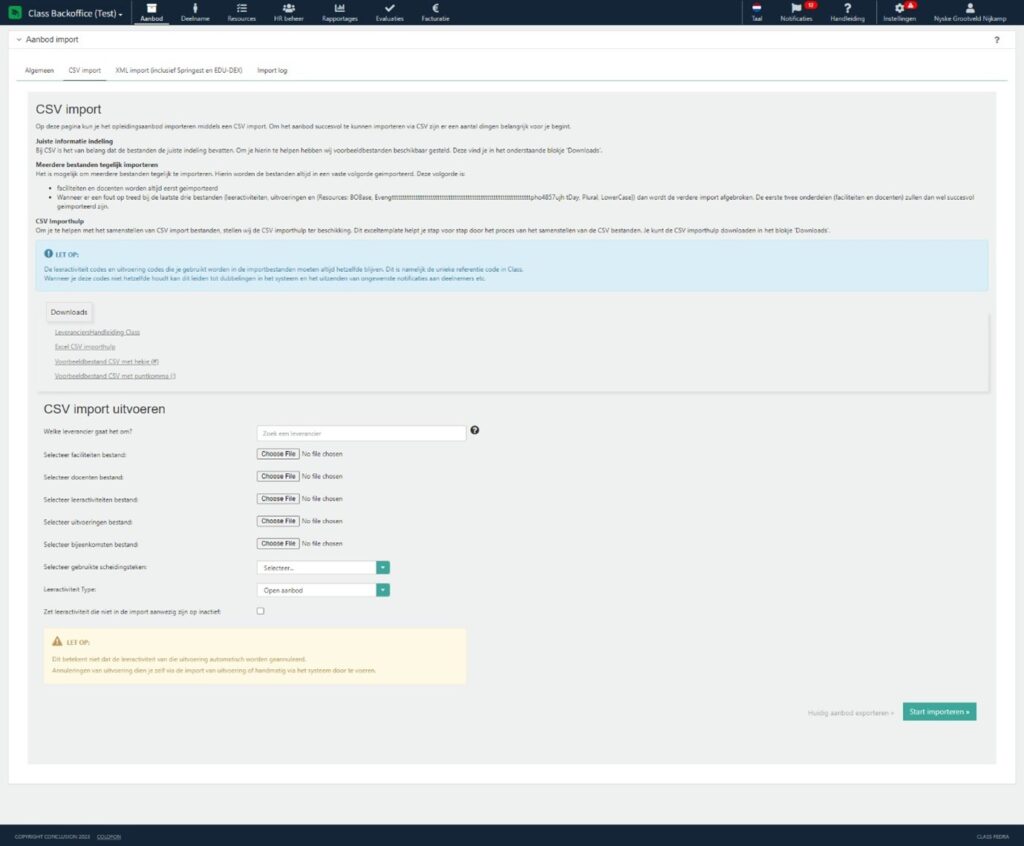This screenshot has width=1024, height=846.
Task: Switch to the XML import tab
Action: click(x=179, y=71)
